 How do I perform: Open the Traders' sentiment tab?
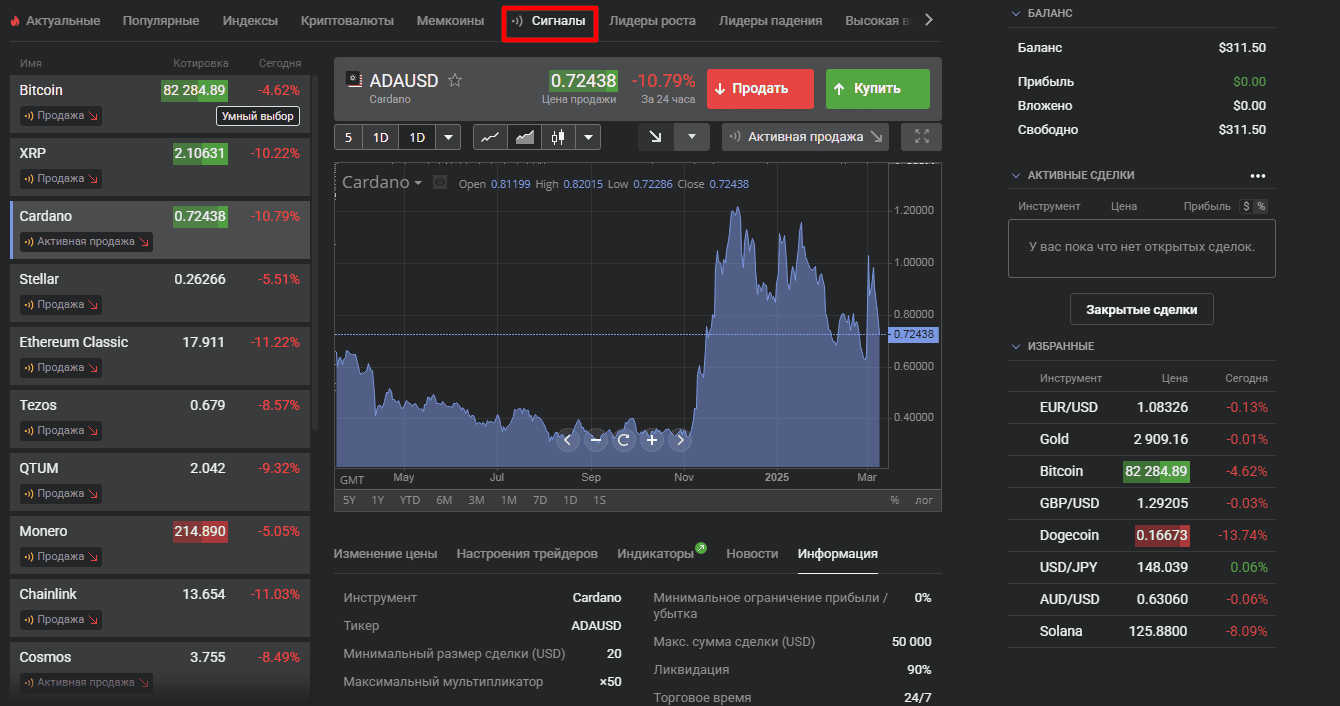527,553
